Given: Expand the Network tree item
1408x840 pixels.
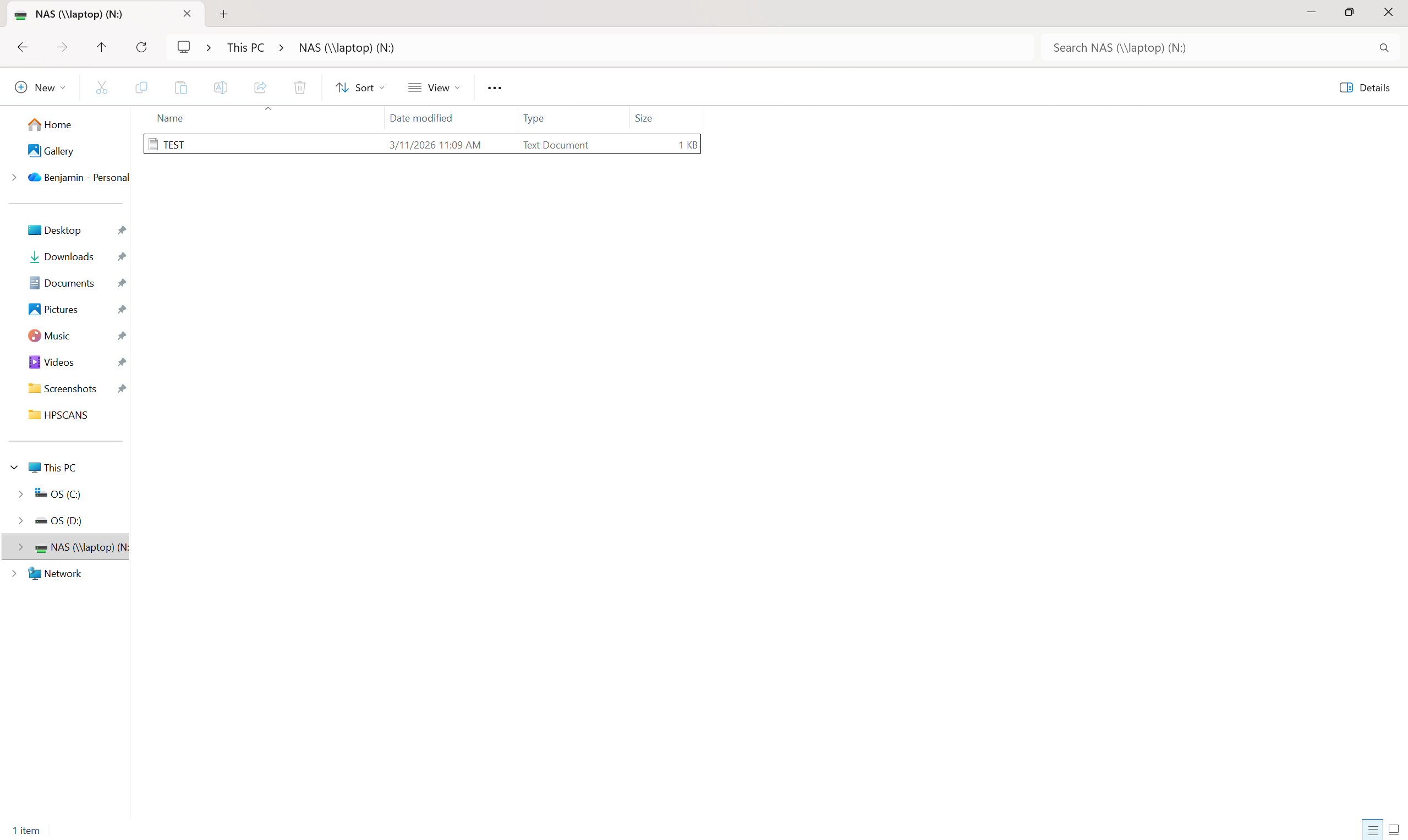Looking at the screenshot, I should coord(14,573).
